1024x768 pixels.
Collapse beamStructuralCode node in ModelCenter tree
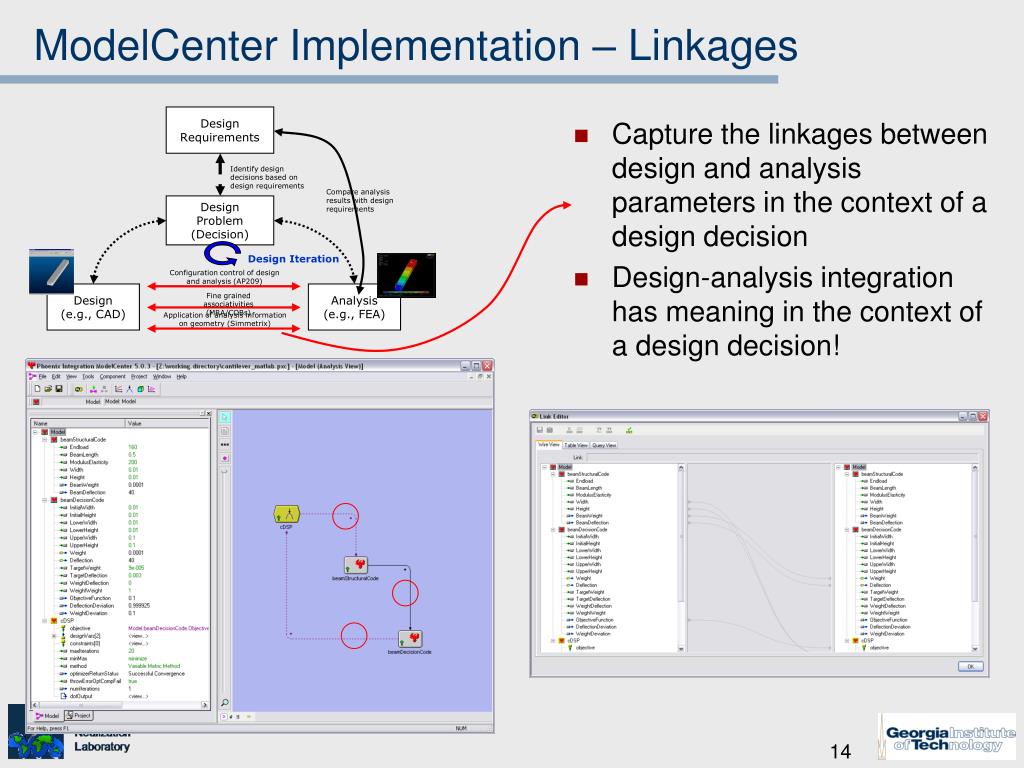(45, 440)
